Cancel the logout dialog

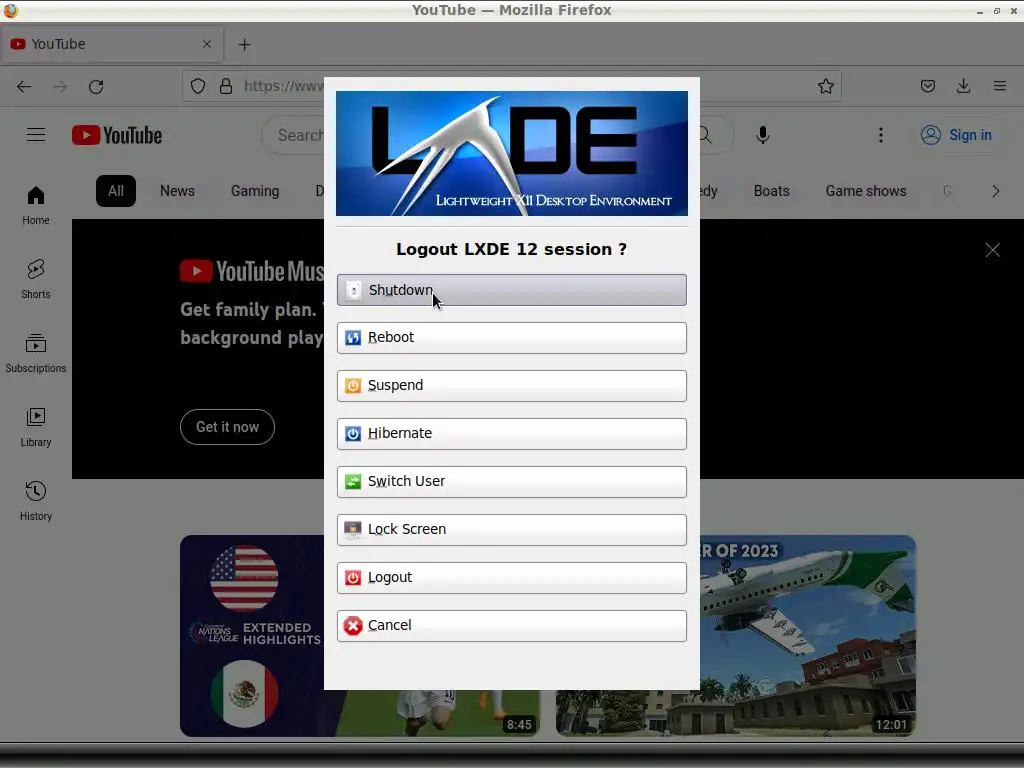[x=511, y=626]
